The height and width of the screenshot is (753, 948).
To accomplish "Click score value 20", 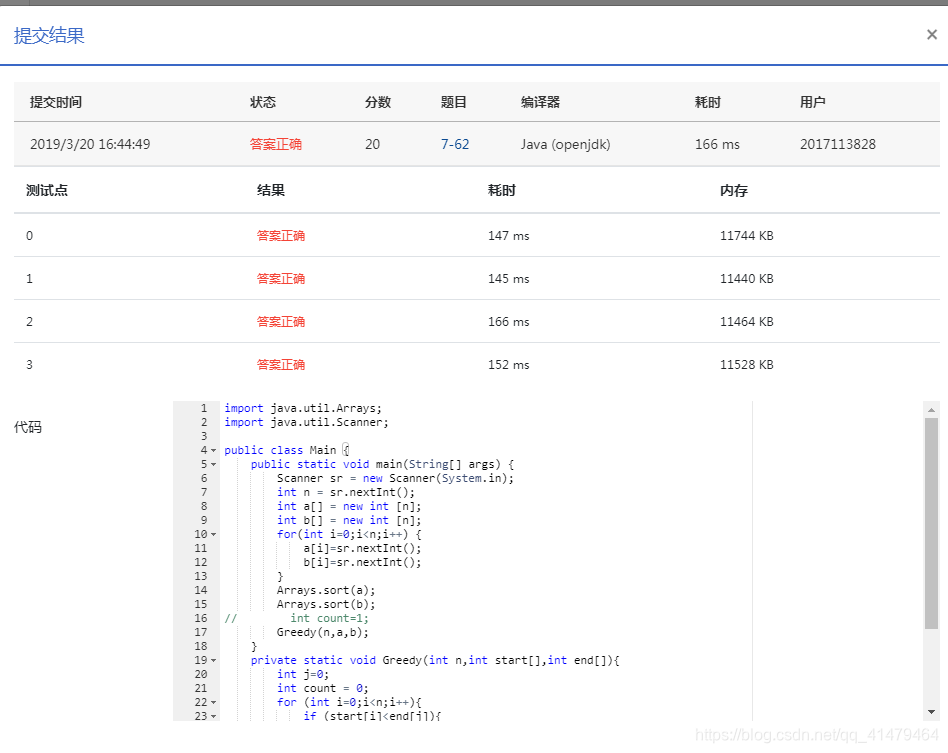I will [x=372, y=144].
